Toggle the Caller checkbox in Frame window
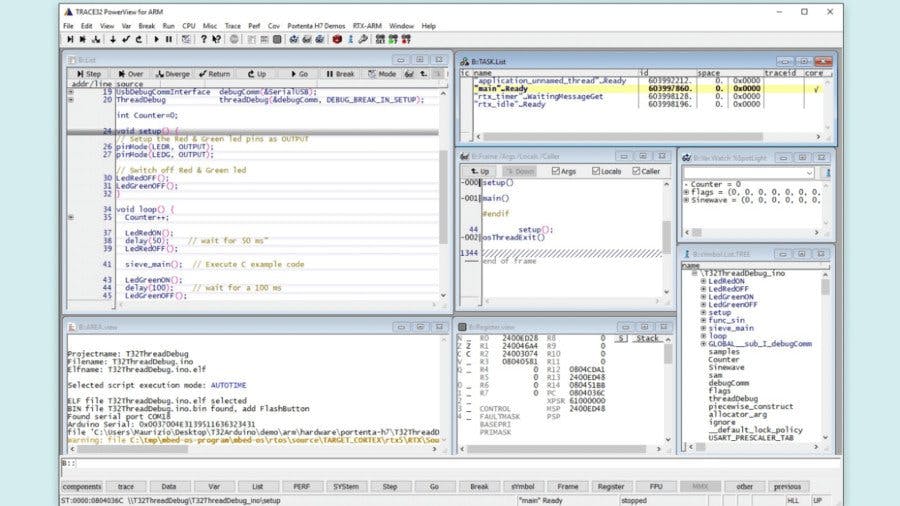The width and height of the screenshot is (900, 506). pos(636,171)
